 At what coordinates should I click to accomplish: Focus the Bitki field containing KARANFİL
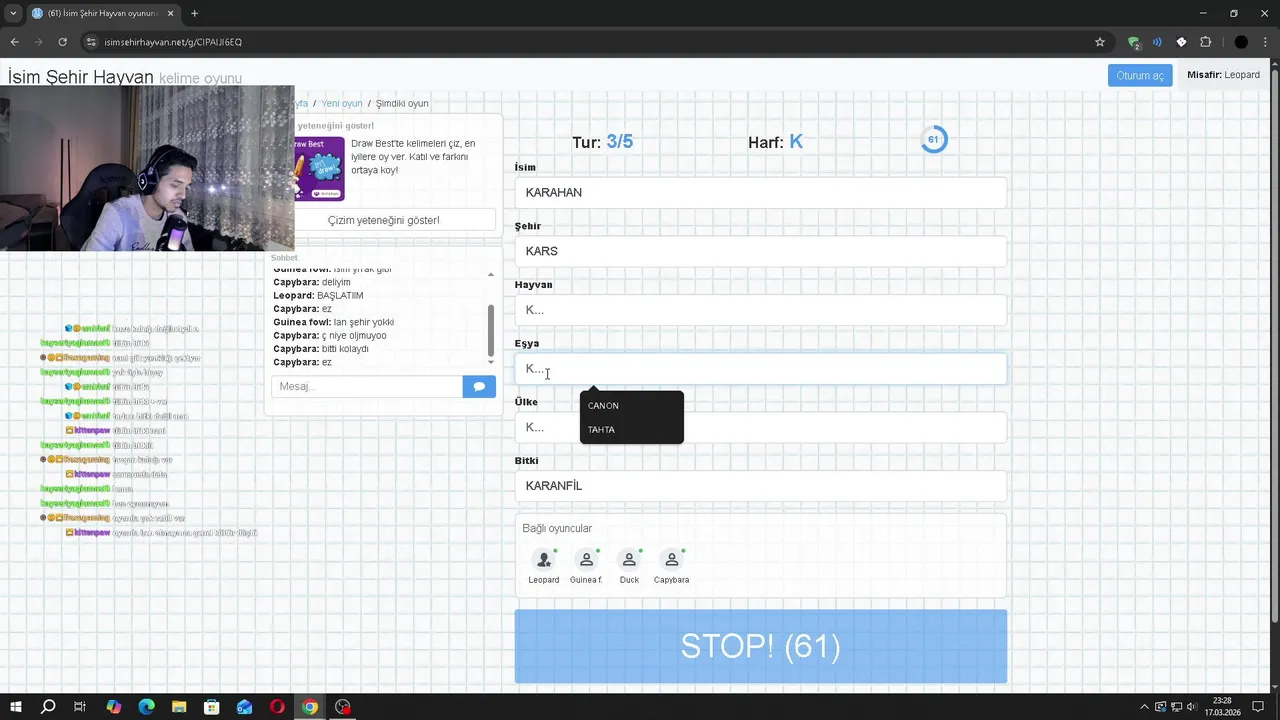point(761,486)
